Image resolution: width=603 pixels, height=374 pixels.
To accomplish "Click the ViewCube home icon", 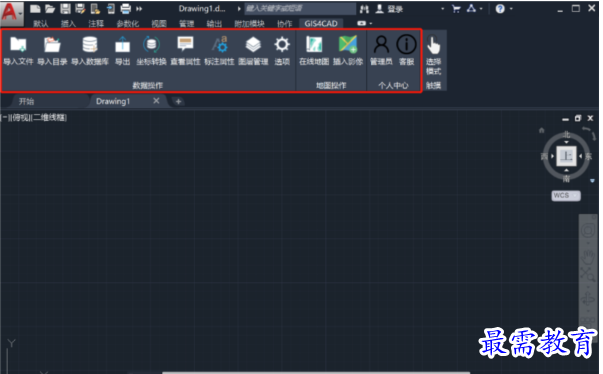I will (541, 130).
